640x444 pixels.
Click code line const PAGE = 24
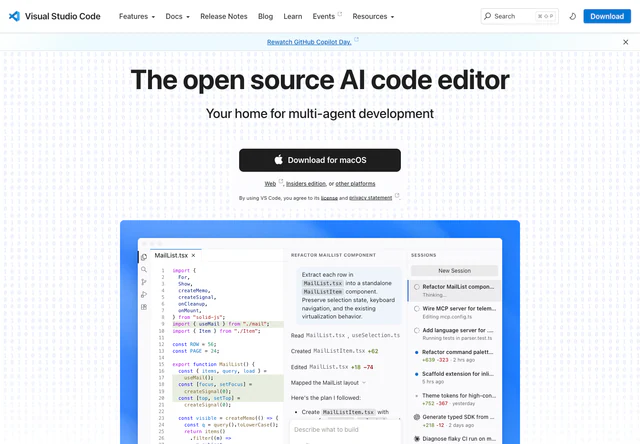pyautogui.click(x=196, y=351)
